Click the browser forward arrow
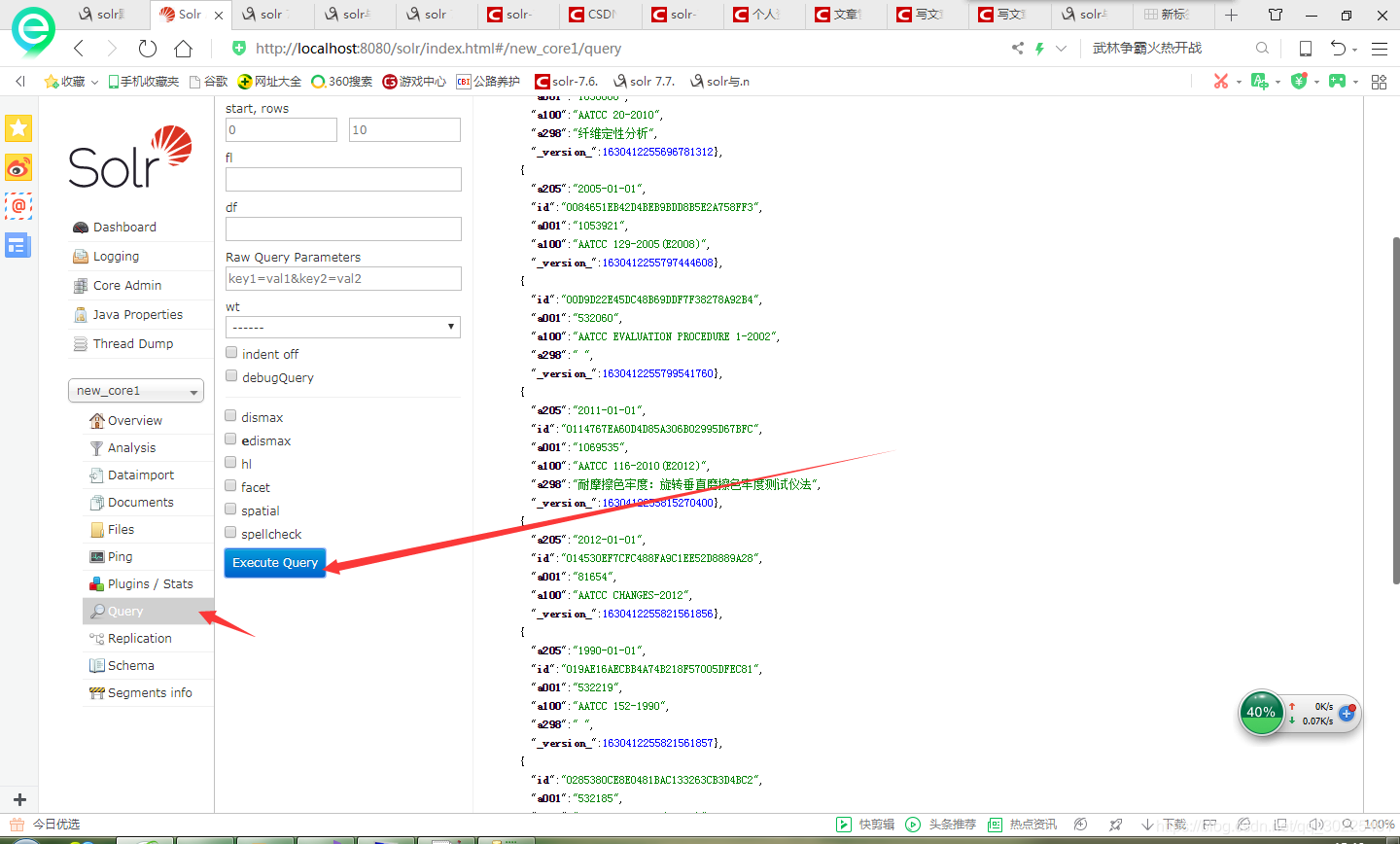This screenshot has width=1400, height=844. 112,49
